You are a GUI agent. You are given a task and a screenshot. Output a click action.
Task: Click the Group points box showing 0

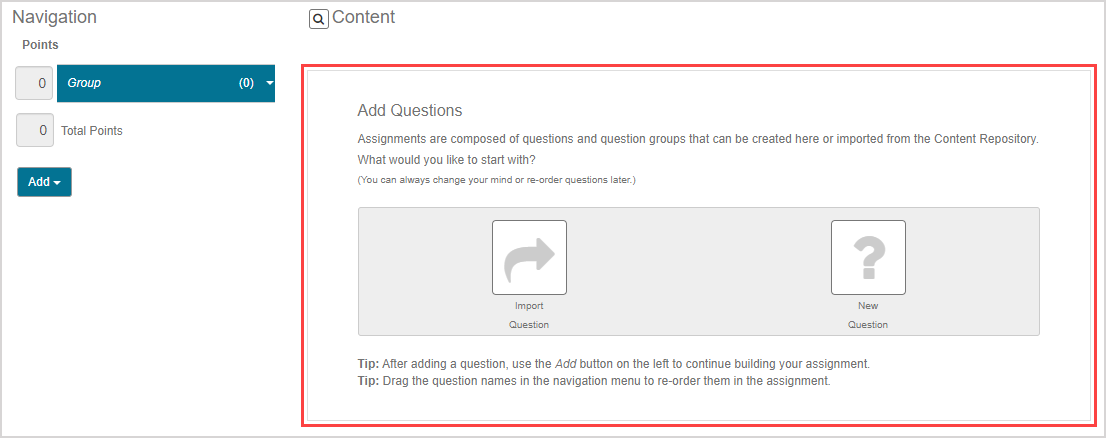coord(34,84)
